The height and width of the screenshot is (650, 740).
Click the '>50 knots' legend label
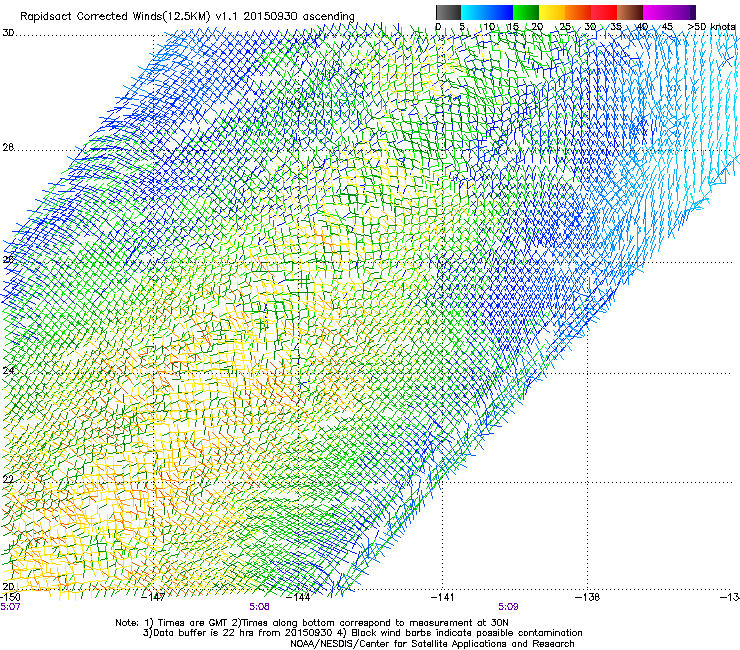pyautogui.click(x=712, y=27)
